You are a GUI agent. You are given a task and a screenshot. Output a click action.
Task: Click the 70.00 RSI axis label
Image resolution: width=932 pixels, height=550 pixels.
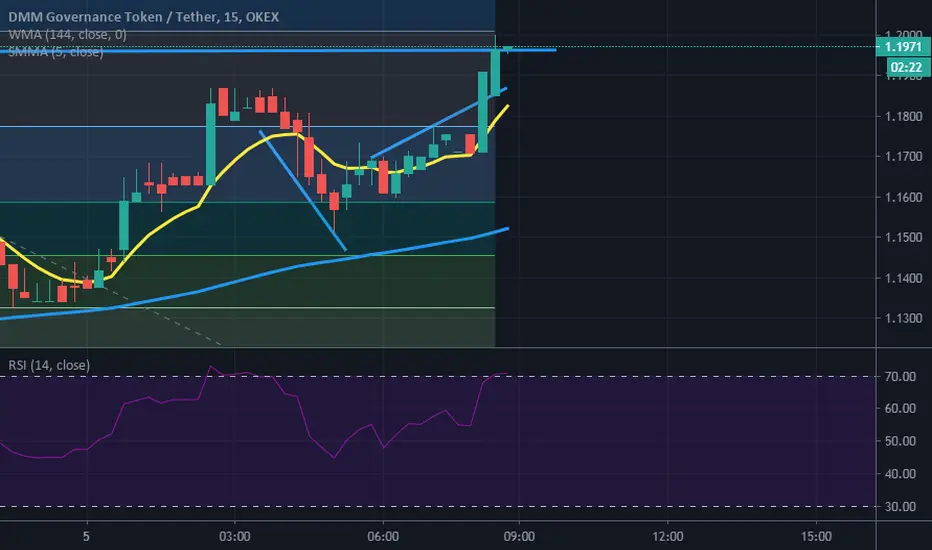point(900,376)
